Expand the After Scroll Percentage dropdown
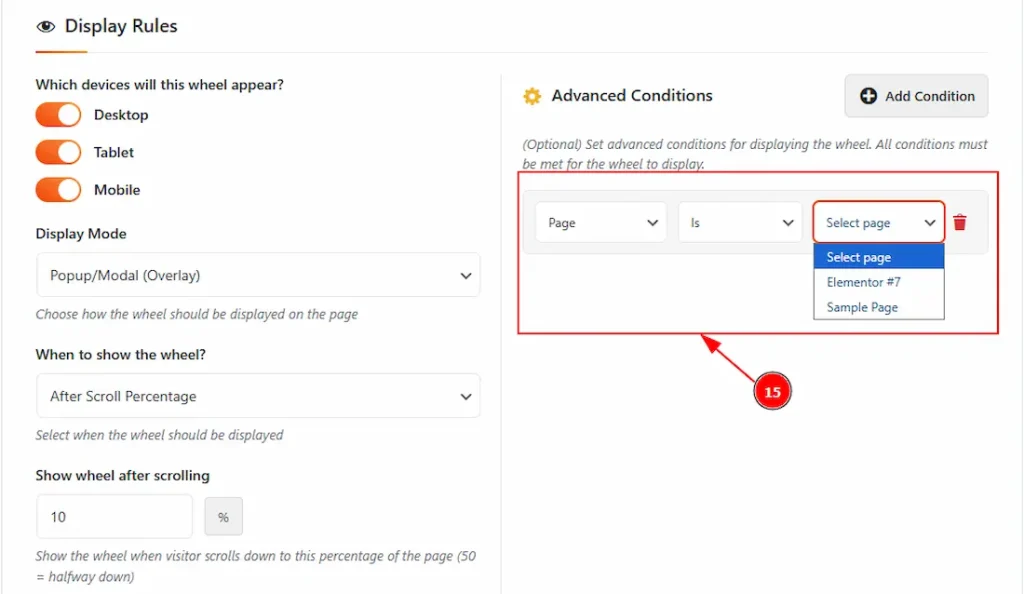This screenshot has width=1024, height=594. 258,396
